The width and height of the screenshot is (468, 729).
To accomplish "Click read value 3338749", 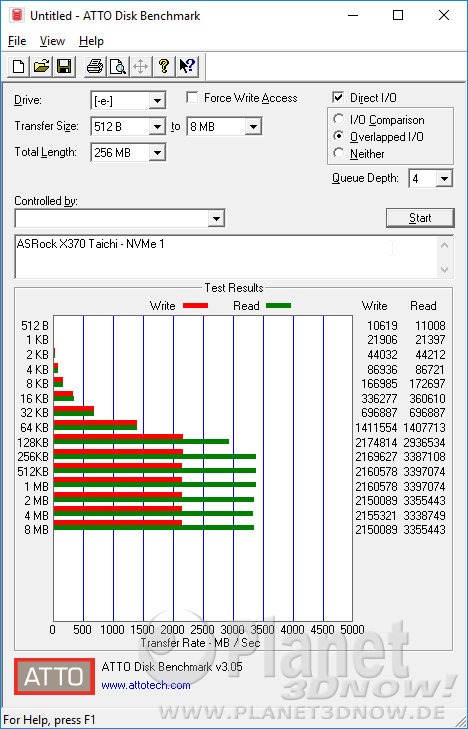I will coord(424,516).
